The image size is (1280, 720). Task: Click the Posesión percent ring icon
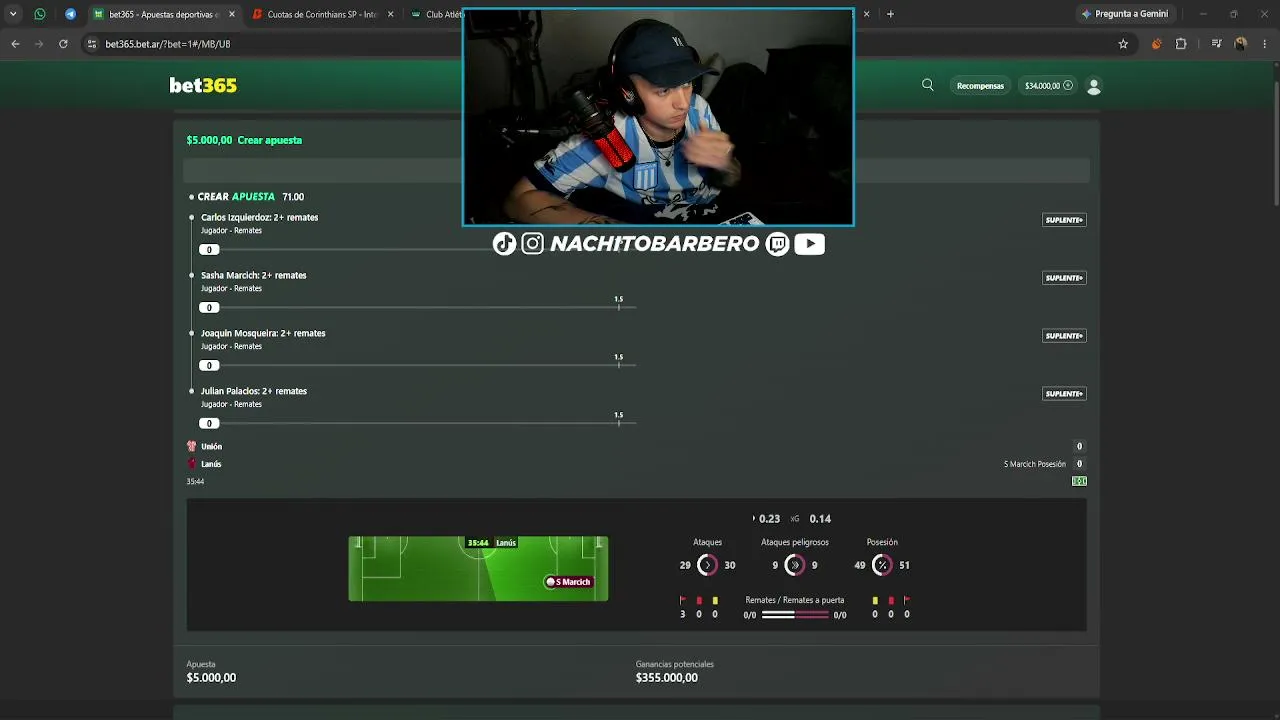[881, 565]
